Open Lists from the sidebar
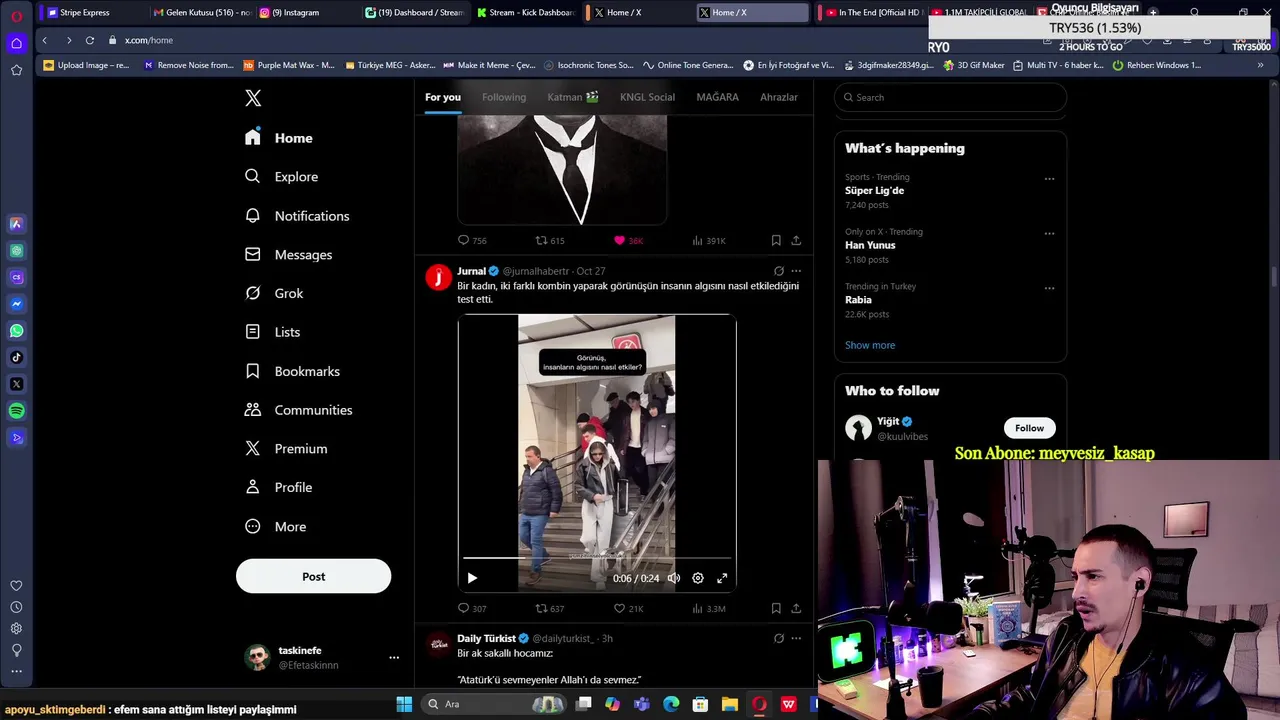The height and width of the screenshot is (720, 1280). tap(273, 332)
